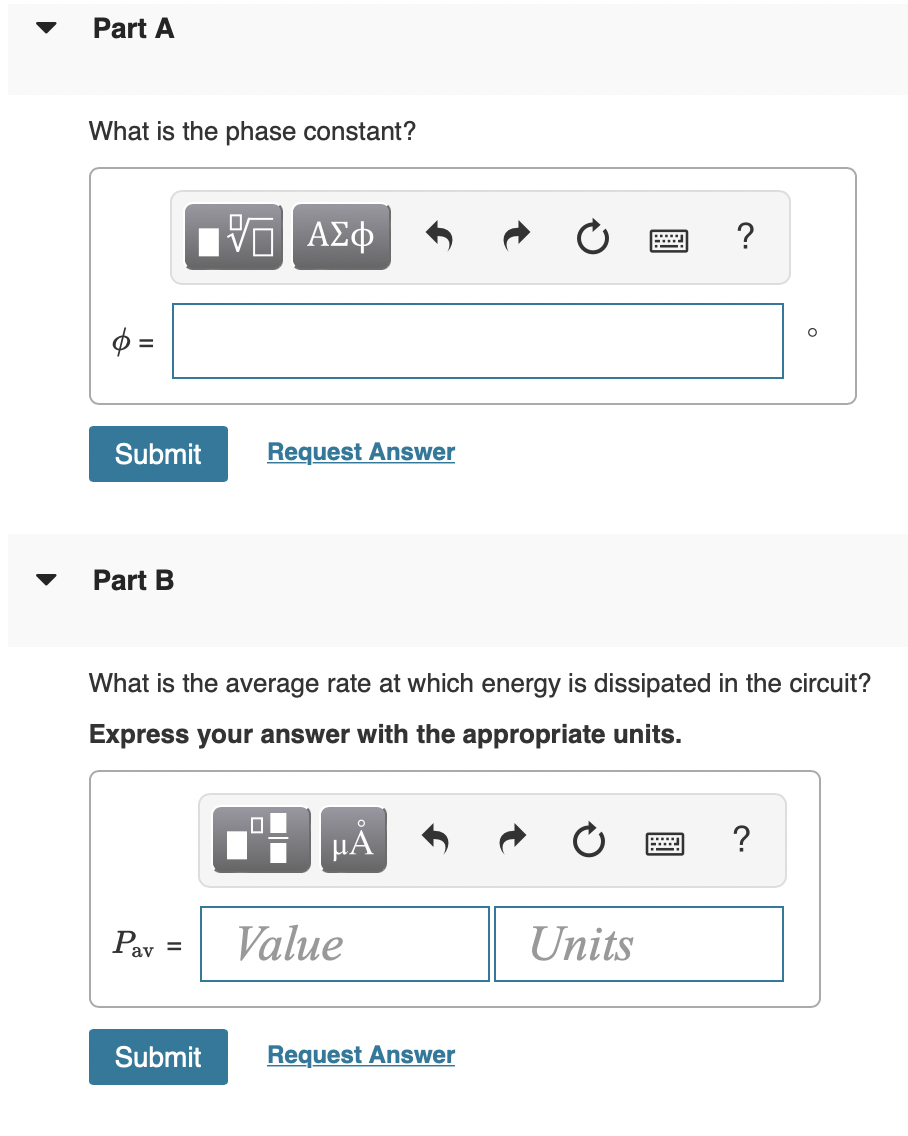This screenshot has height=1136, width=908.
Task: Submit the Part A phase constant answer
Action: click(x=158, y=454)
